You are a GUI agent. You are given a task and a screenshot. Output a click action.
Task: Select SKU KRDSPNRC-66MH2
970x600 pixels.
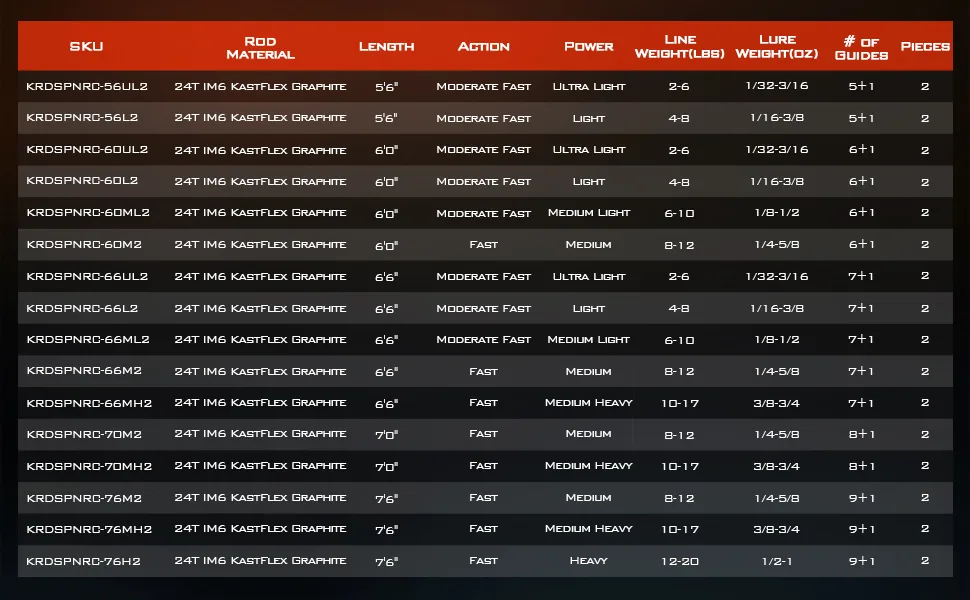(89, 403)
